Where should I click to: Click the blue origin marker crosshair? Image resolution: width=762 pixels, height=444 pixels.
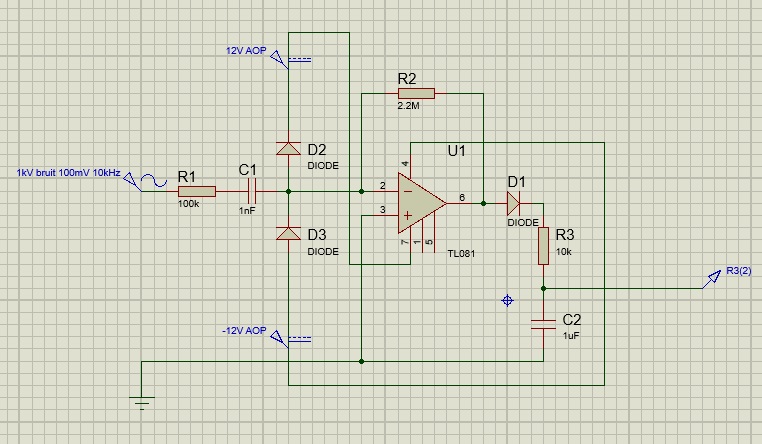point(507,301)
